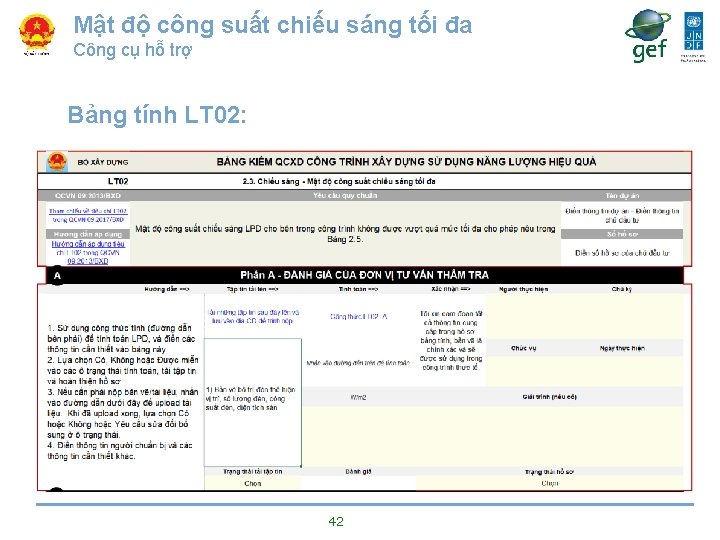Click the upload instruction link about đĩa CD
Viewport: 720px width, 540px height.
point(253,316)
